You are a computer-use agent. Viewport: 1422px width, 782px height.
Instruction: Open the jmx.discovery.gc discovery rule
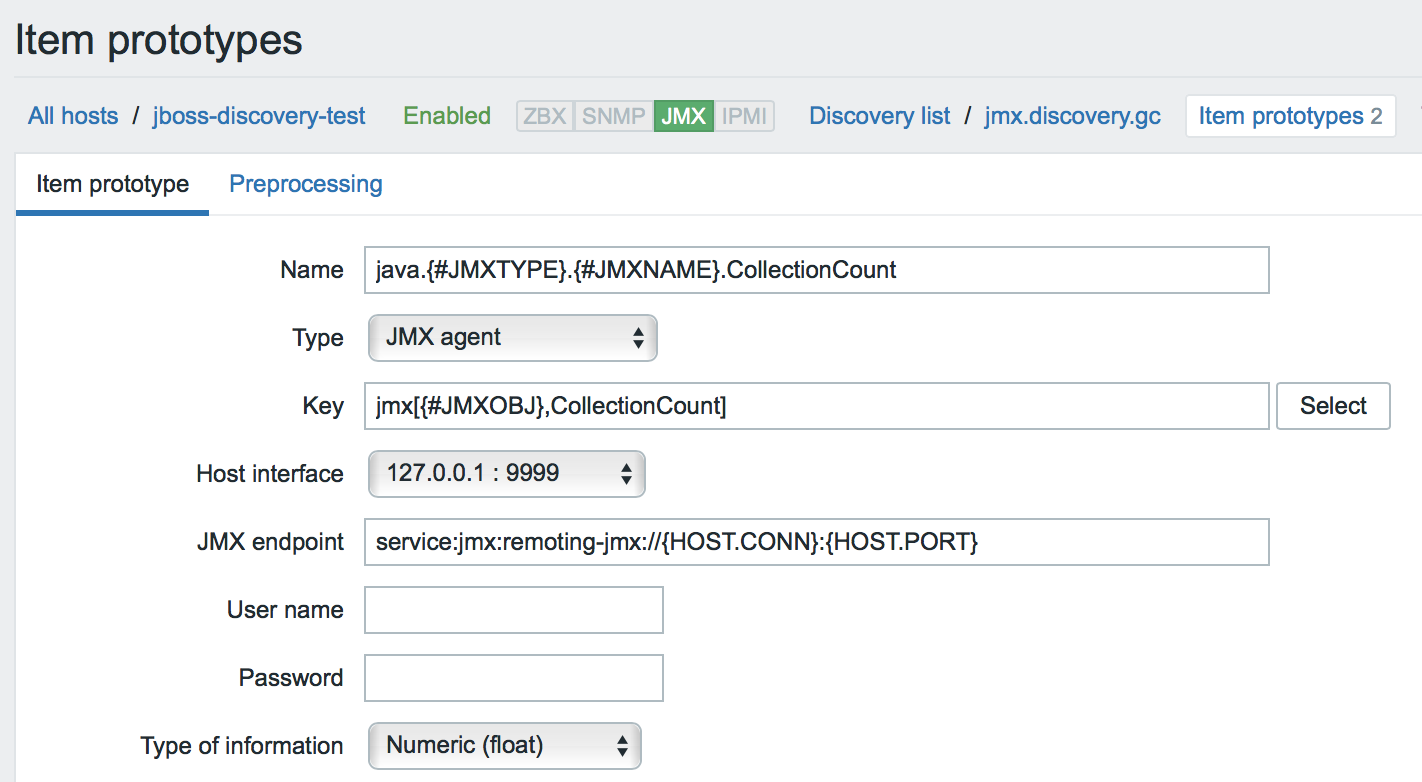tap(1071, 115)
